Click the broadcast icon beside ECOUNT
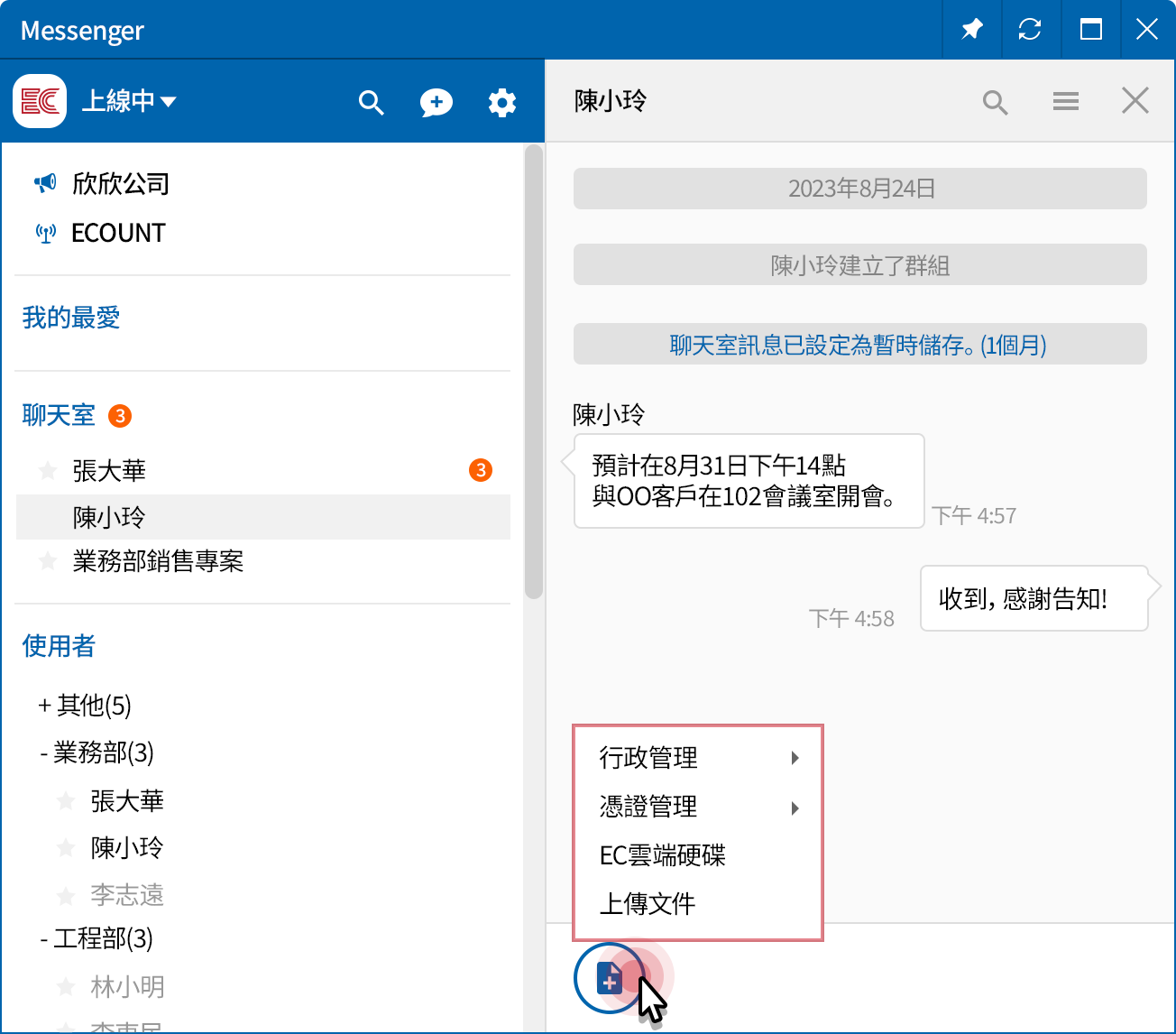Image resolution: width=1176 pixels, height=1034 pixels. pyautogui.click(x=44, y=232)
